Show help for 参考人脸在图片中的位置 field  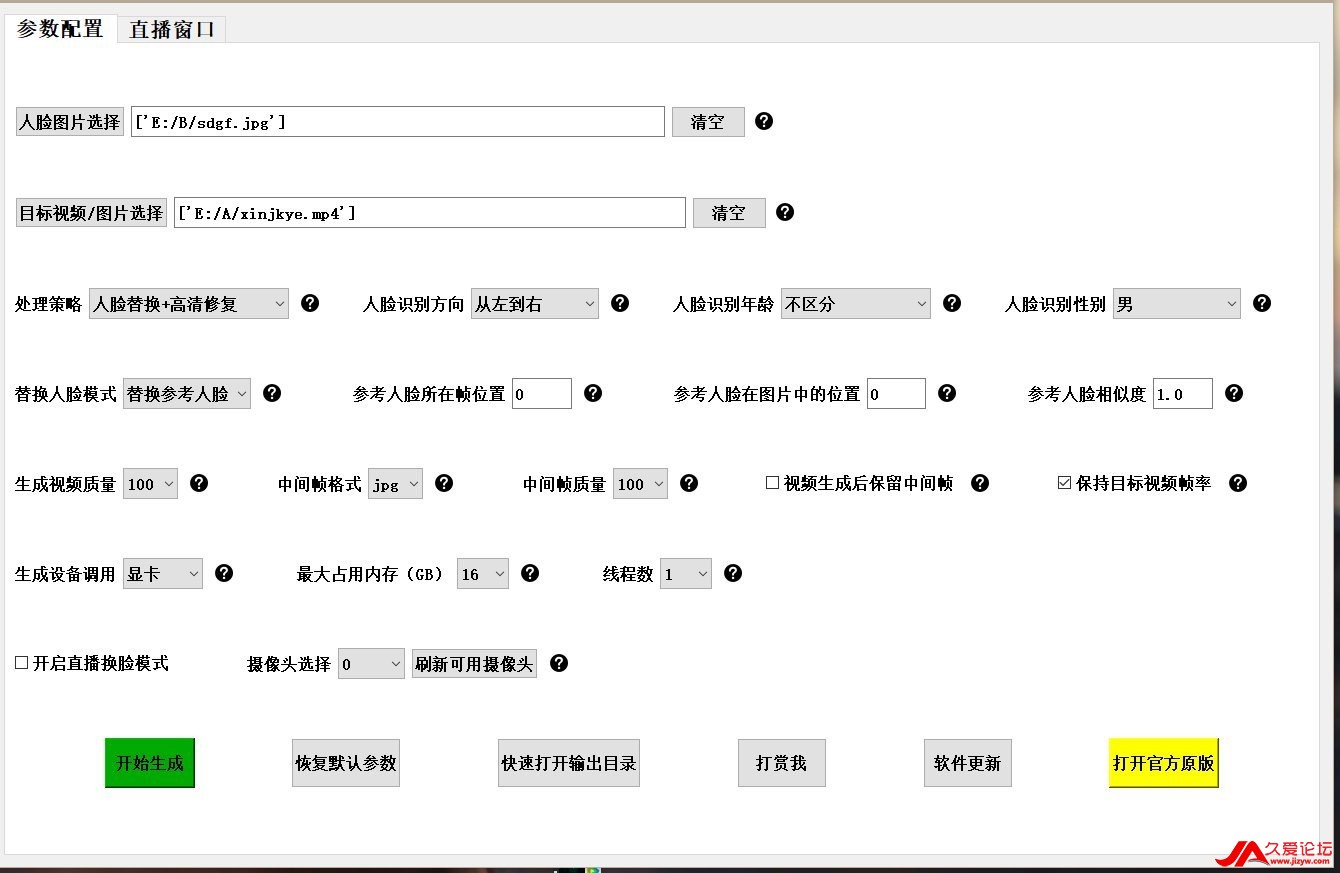[947, 393]
